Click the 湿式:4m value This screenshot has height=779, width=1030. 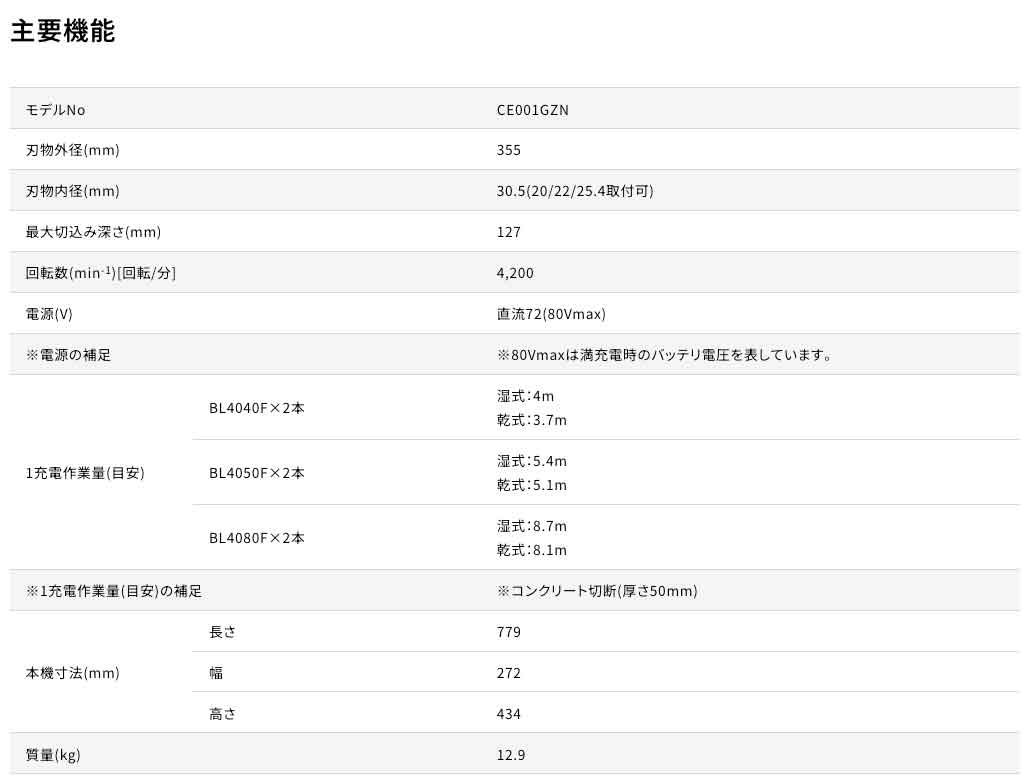coord(526,396)
